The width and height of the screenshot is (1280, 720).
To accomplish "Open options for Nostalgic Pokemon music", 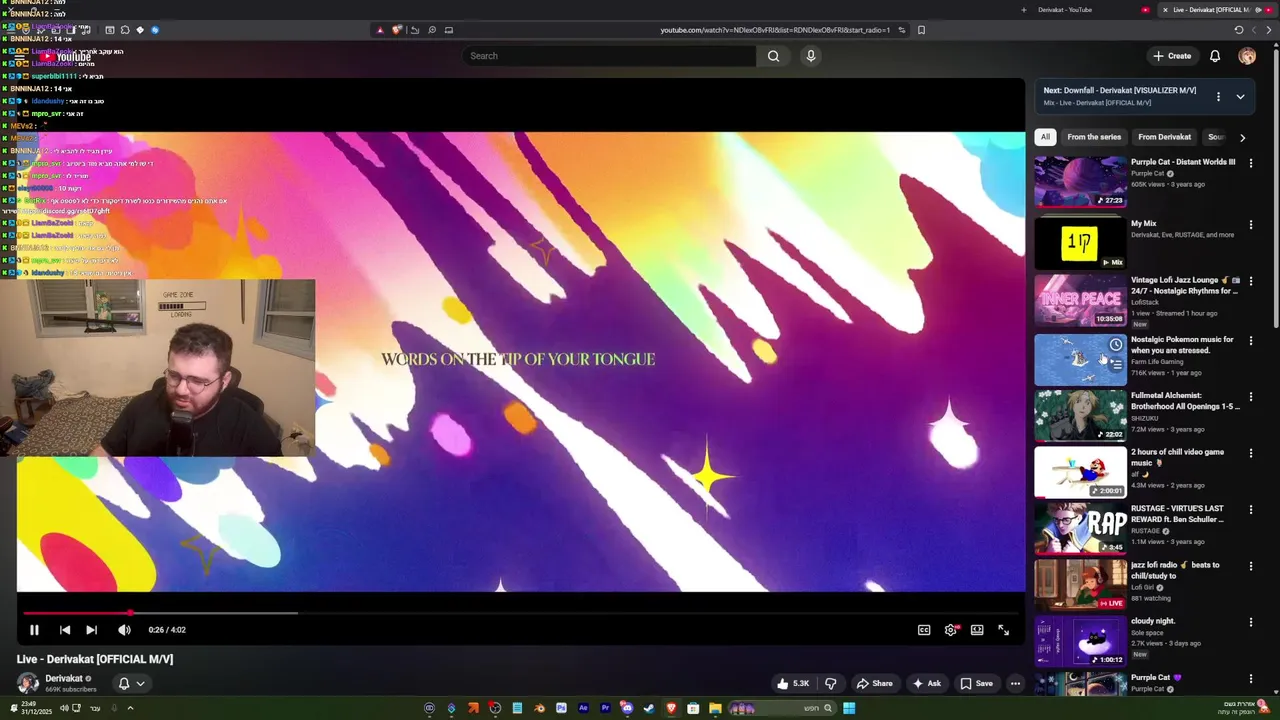I will click(1250, 341).
